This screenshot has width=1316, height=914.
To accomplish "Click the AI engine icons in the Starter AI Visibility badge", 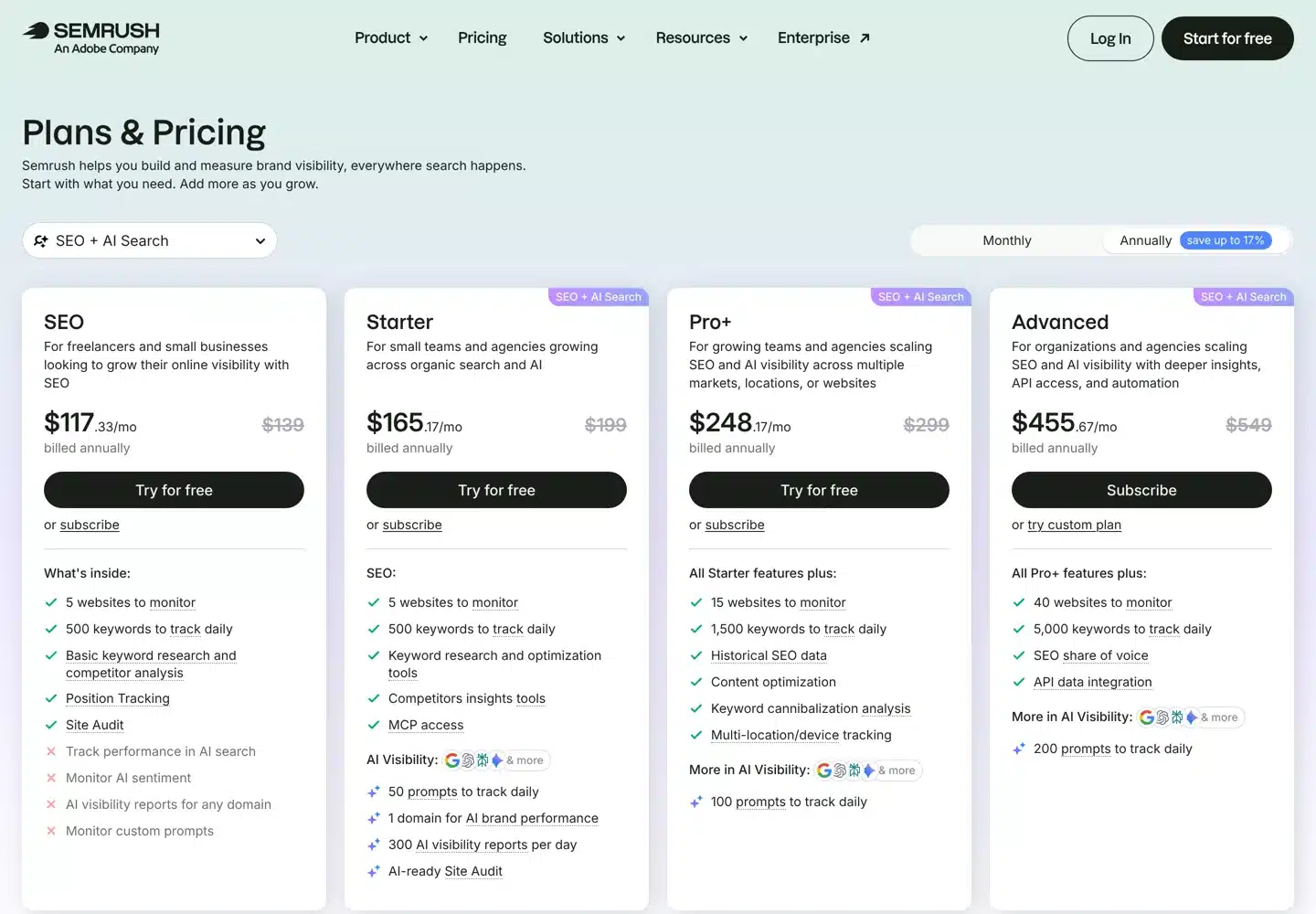I will point(473,760).
